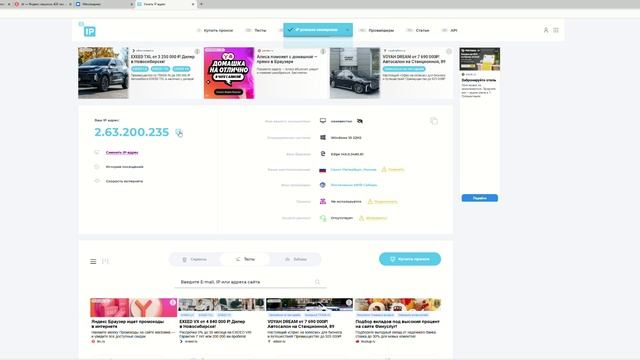Screen dimensions: 640x360
Task: Open the hotel booking sidebar ad image
Action: click(480, 59)
